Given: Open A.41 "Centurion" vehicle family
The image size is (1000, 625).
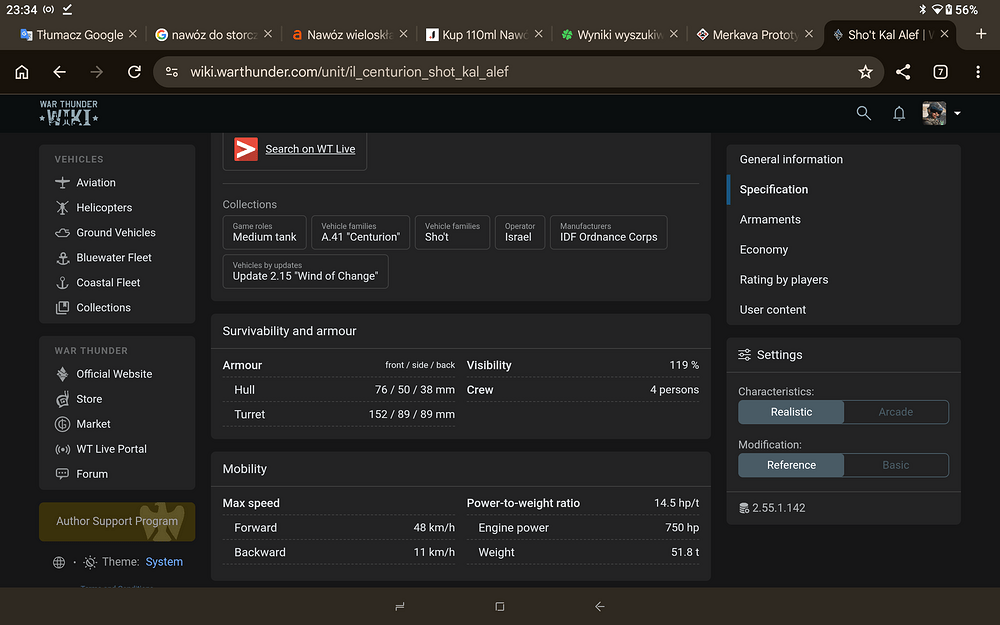Looking at the screenshot, I should (x=360, y=232).
